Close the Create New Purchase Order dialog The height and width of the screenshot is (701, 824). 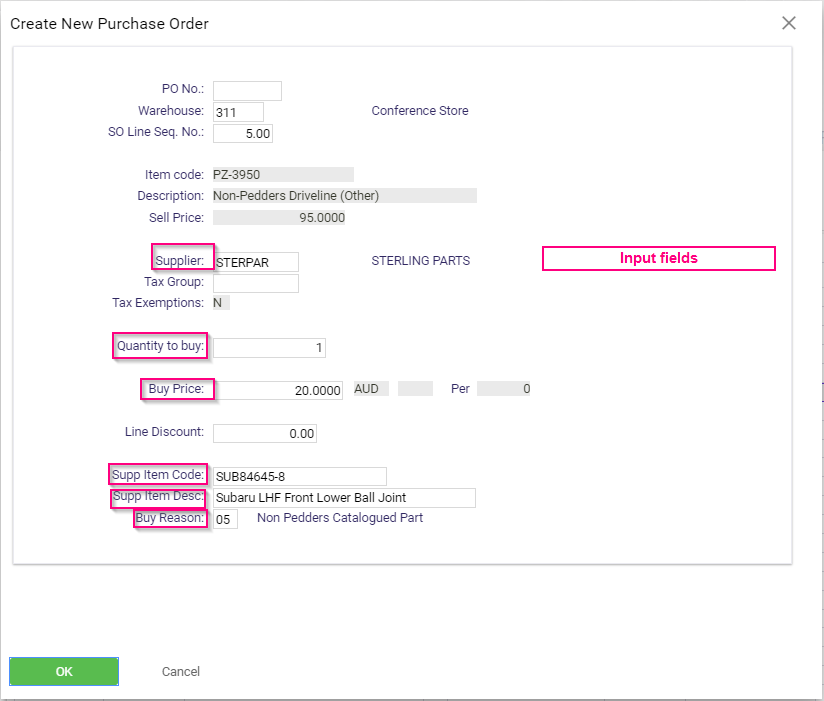(x=788, y=23)
